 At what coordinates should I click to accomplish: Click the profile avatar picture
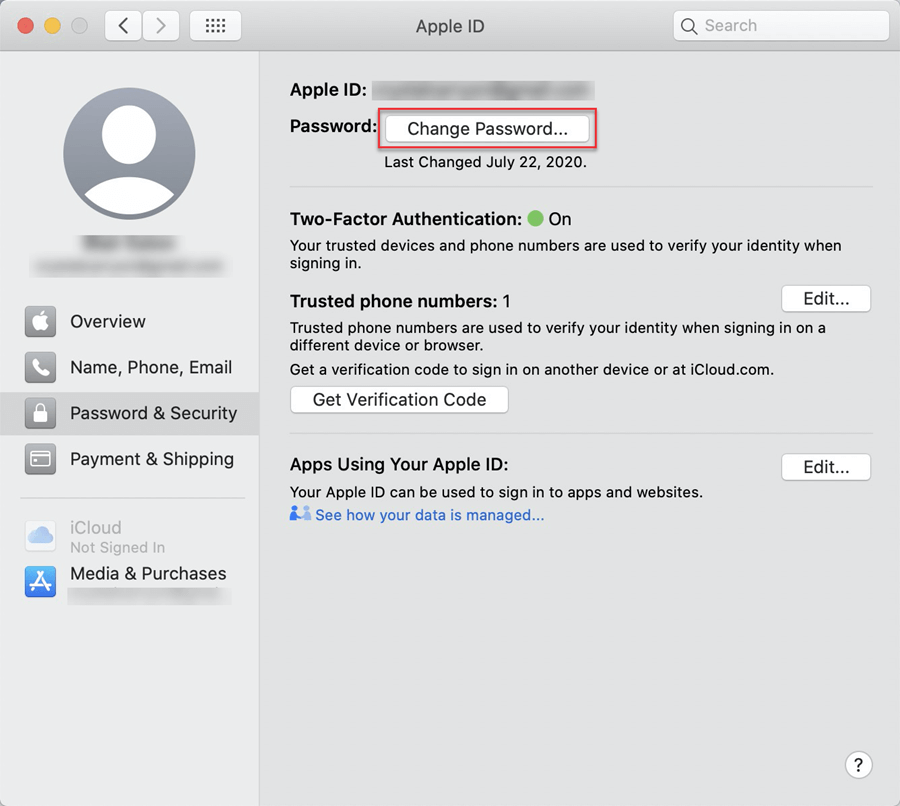tap(129, 152)
